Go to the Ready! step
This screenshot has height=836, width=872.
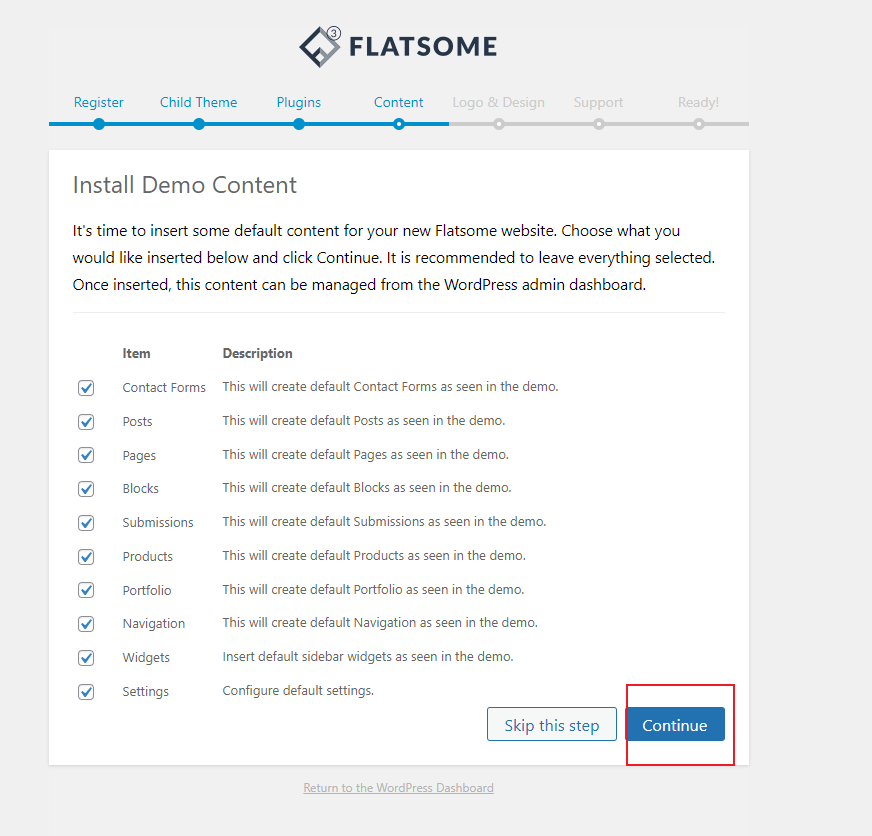tap(698, 102)
